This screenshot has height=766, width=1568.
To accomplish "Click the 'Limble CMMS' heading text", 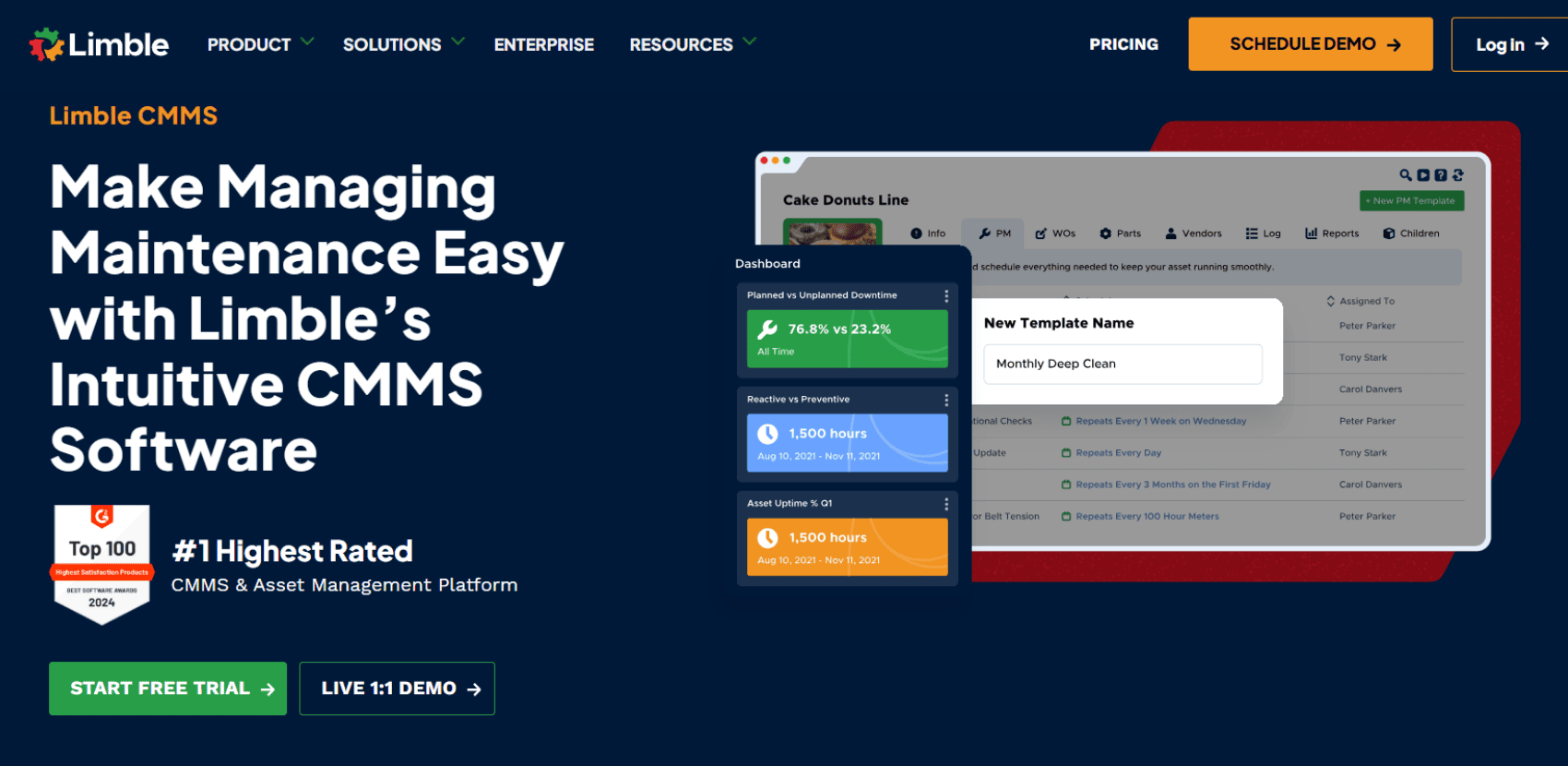I will pos(134,116).
